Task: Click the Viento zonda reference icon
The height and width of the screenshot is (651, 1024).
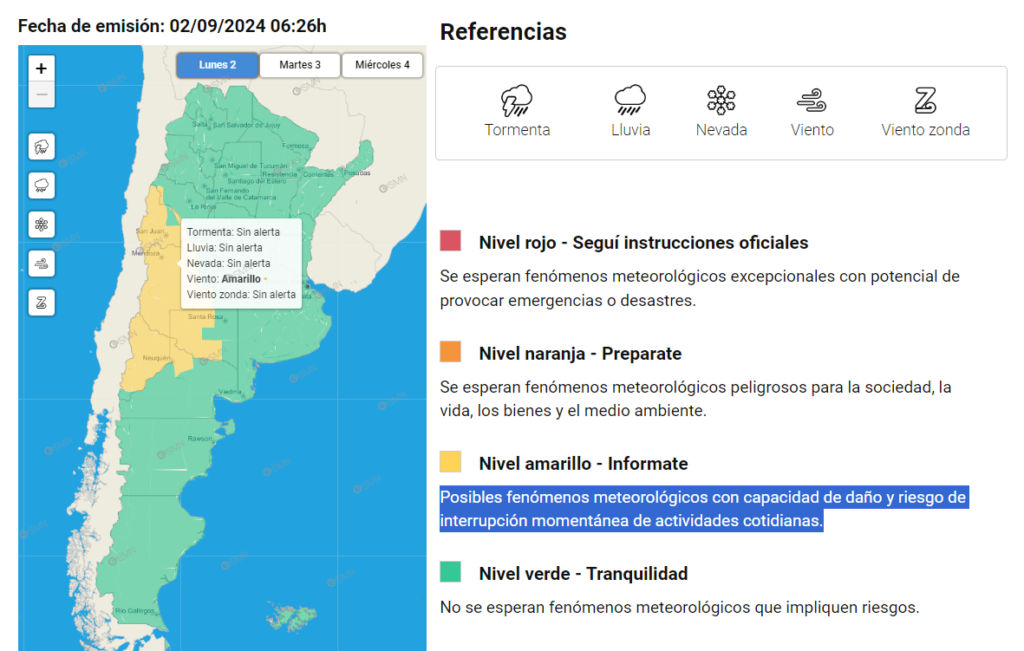Action: [925, 101]
